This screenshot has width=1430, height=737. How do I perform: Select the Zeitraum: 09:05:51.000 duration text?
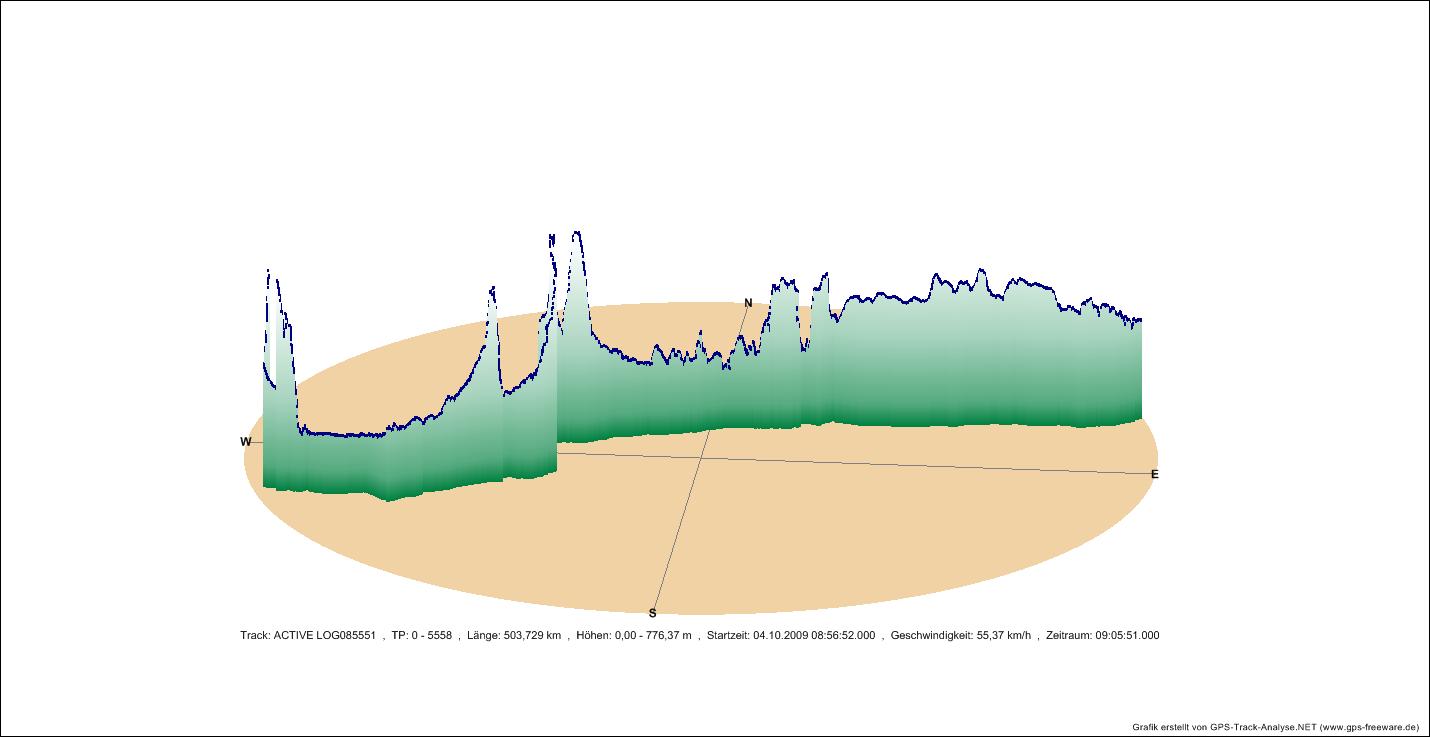click(x=1102, y=635)
